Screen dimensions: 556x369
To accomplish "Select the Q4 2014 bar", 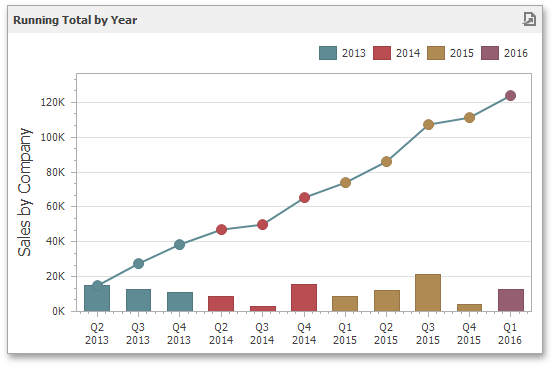I will [x=304, y=298].
